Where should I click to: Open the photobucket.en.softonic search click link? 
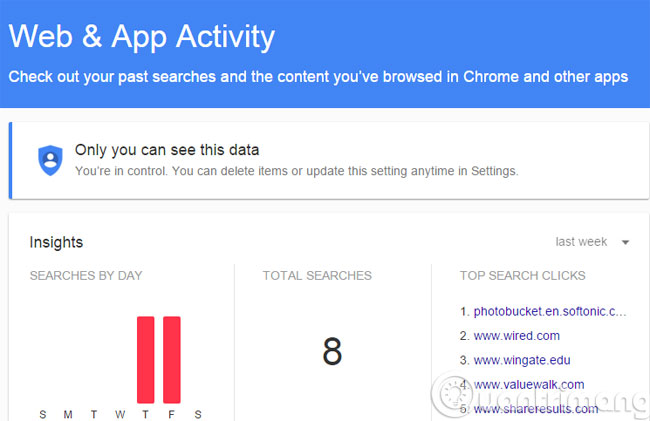[550, 312]
